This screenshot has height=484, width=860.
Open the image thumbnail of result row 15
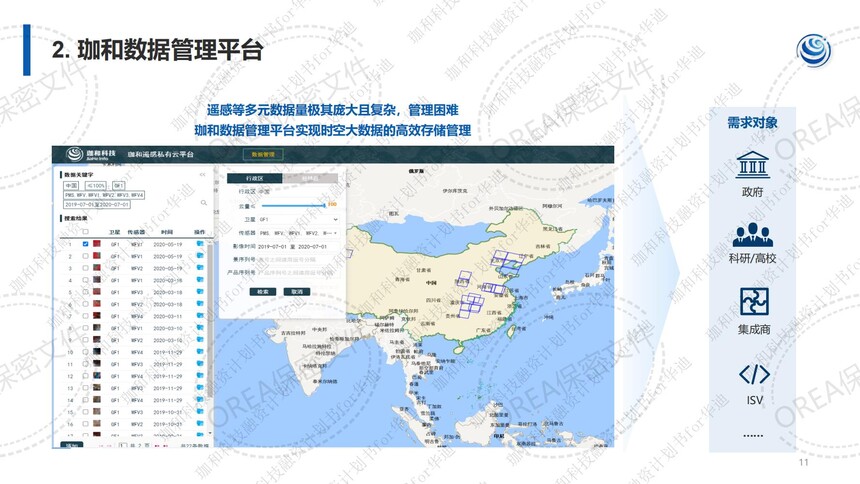[x=97, y=412]
